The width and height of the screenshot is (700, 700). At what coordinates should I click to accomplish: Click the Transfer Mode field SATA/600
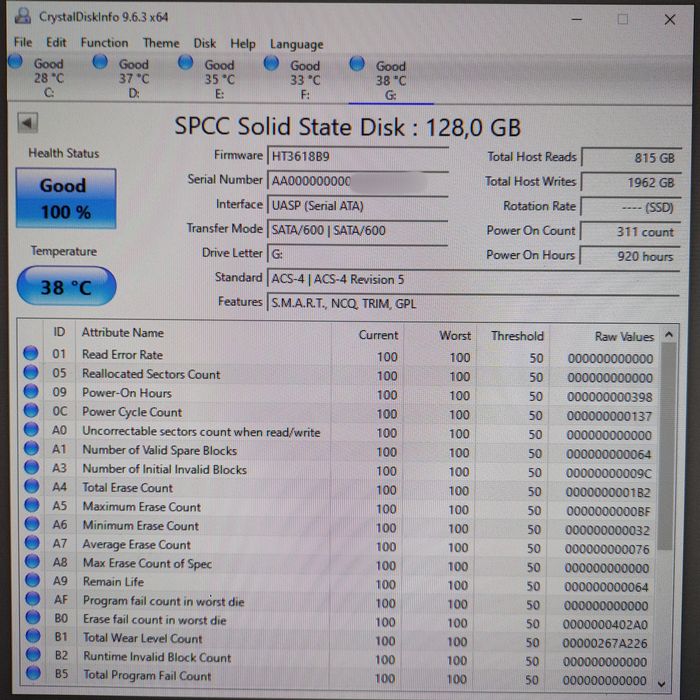[x=358, y=230]
